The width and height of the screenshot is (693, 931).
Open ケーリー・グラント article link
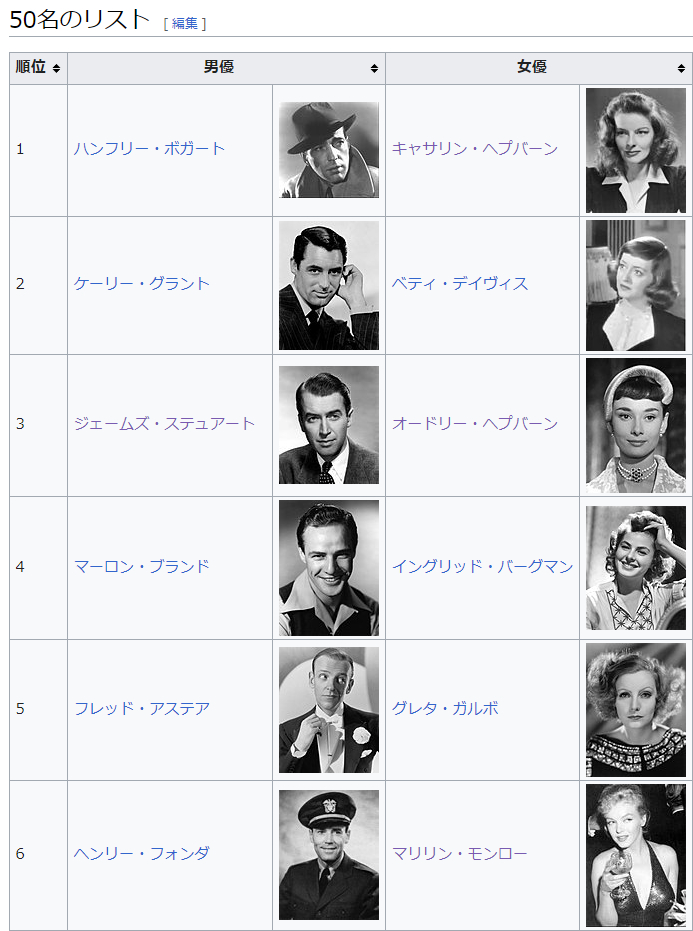pos(142,283)
